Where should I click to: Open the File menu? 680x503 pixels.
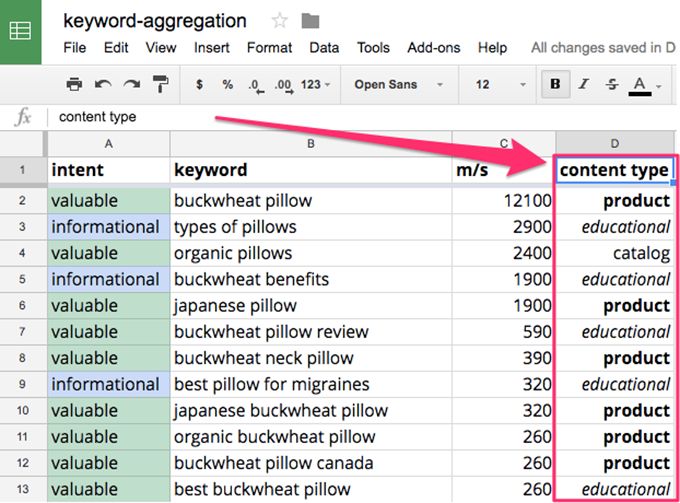pos(75,47)
